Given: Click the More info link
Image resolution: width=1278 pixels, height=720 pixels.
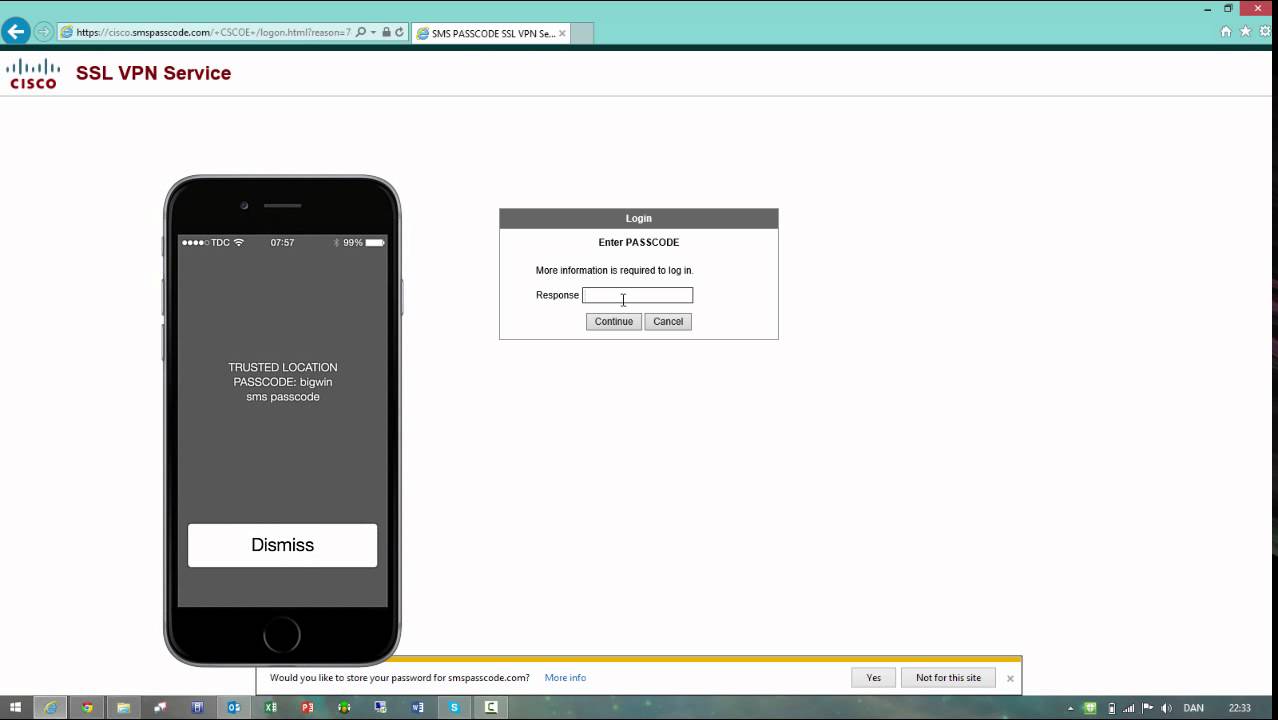Looking at the screenshot, I should (x=565, y=678).
